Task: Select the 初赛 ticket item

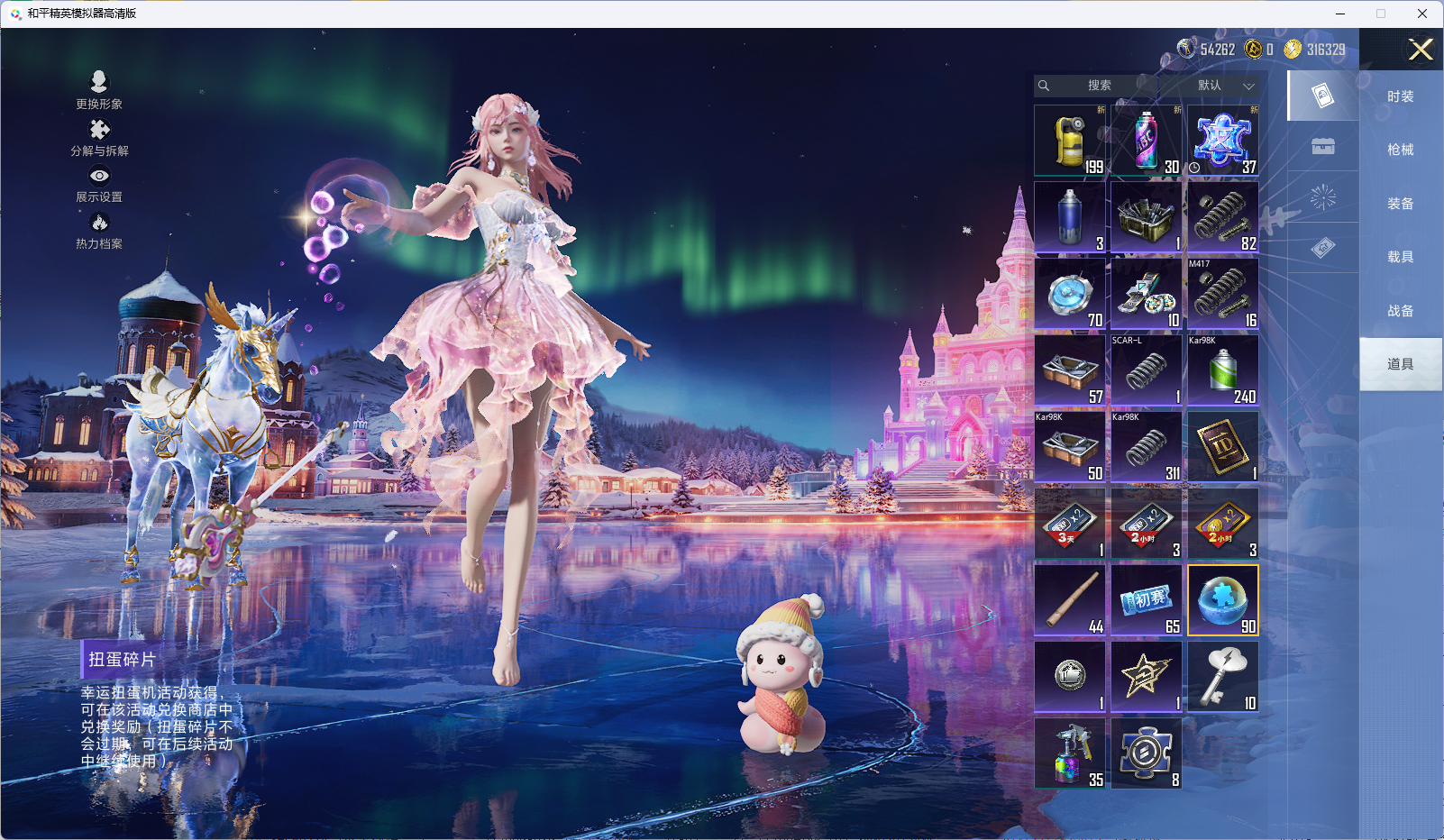Action: point(1146,600)
